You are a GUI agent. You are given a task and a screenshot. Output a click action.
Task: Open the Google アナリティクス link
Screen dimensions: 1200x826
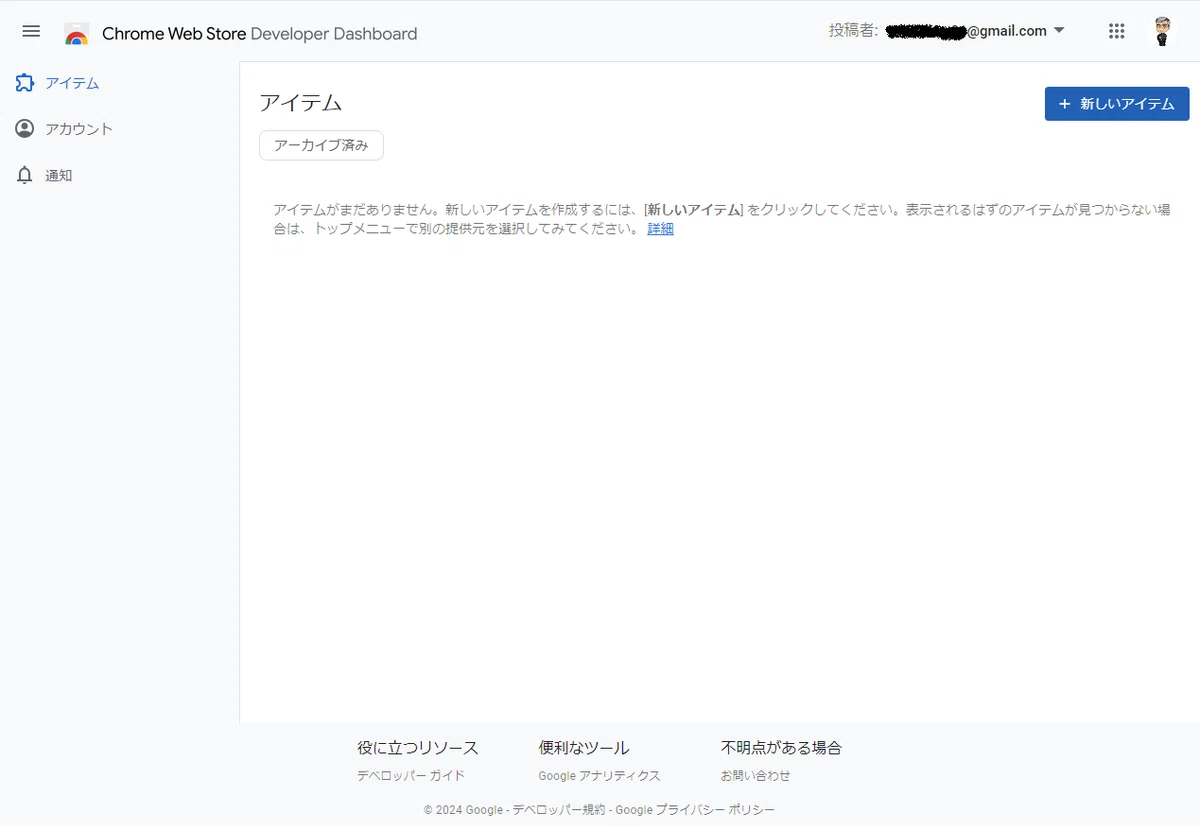tap(599, 776)
